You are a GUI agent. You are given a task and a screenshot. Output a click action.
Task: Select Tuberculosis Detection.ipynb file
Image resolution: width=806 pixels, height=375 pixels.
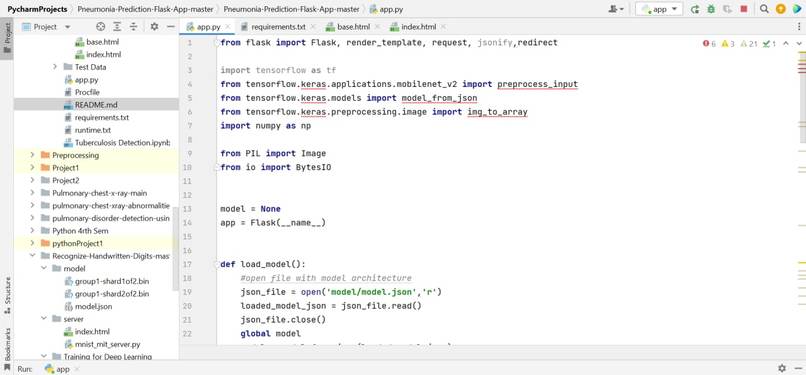click(x=116, y=143)
